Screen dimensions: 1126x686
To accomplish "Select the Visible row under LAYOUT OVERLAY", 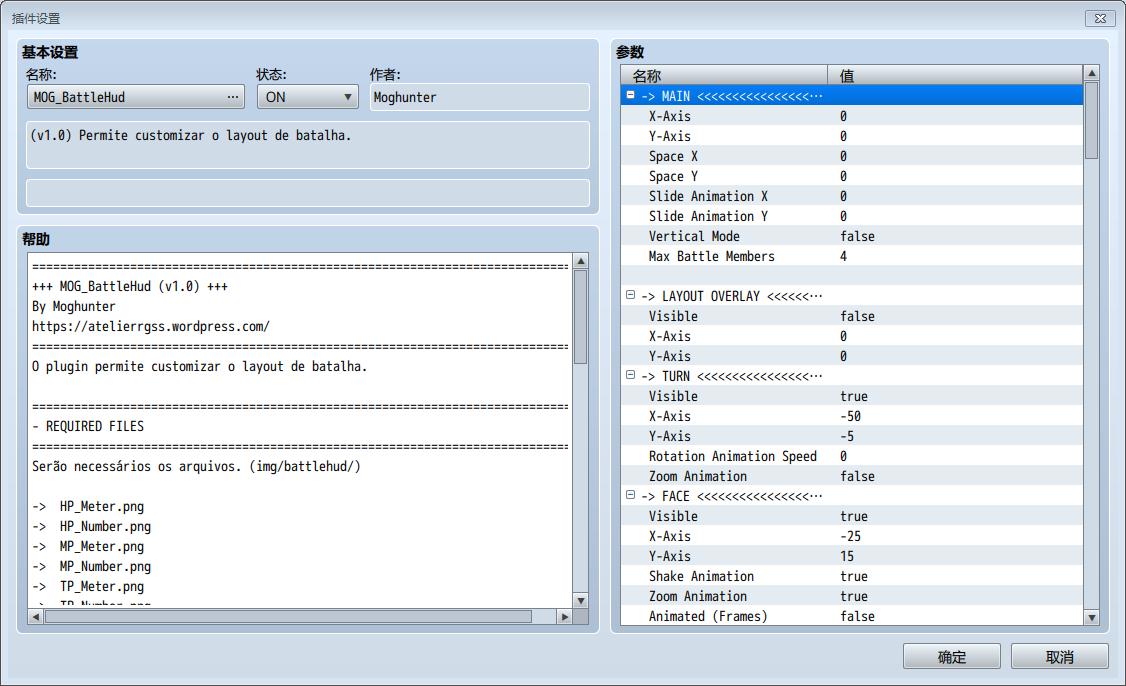I will [852, 316].
